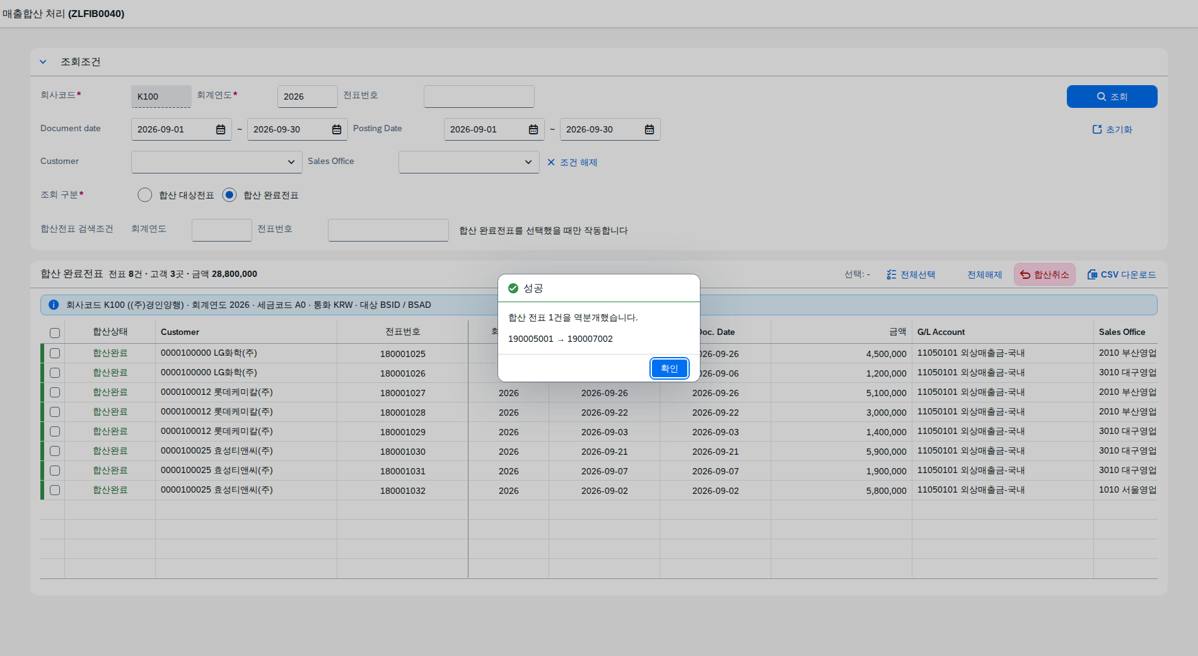1198x656 pixels.
Task: Focus the 회계연도 2026 field
Action: [306, 96]
